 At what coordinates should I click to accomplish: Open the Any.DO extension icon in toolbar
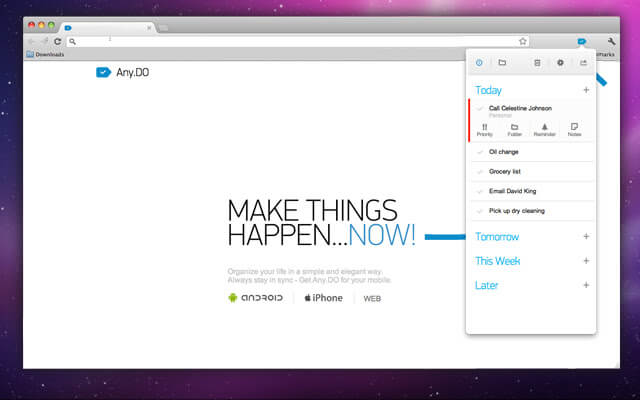(582, 41)
